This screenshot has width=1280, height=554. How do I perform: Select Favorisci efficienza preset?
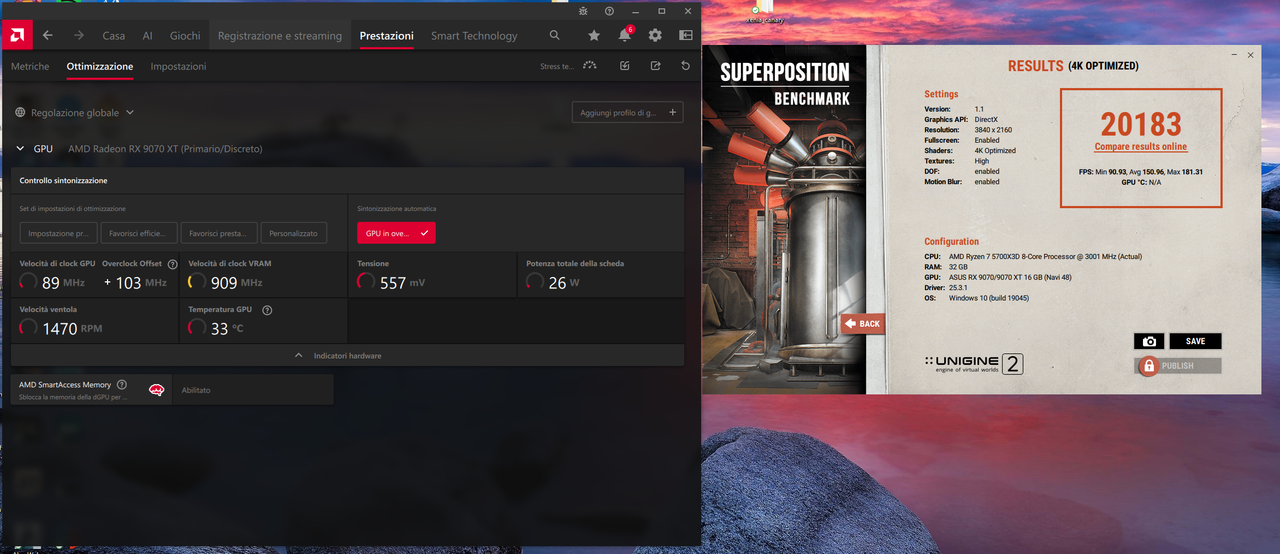pyautogui.click(x=138, y=233)
